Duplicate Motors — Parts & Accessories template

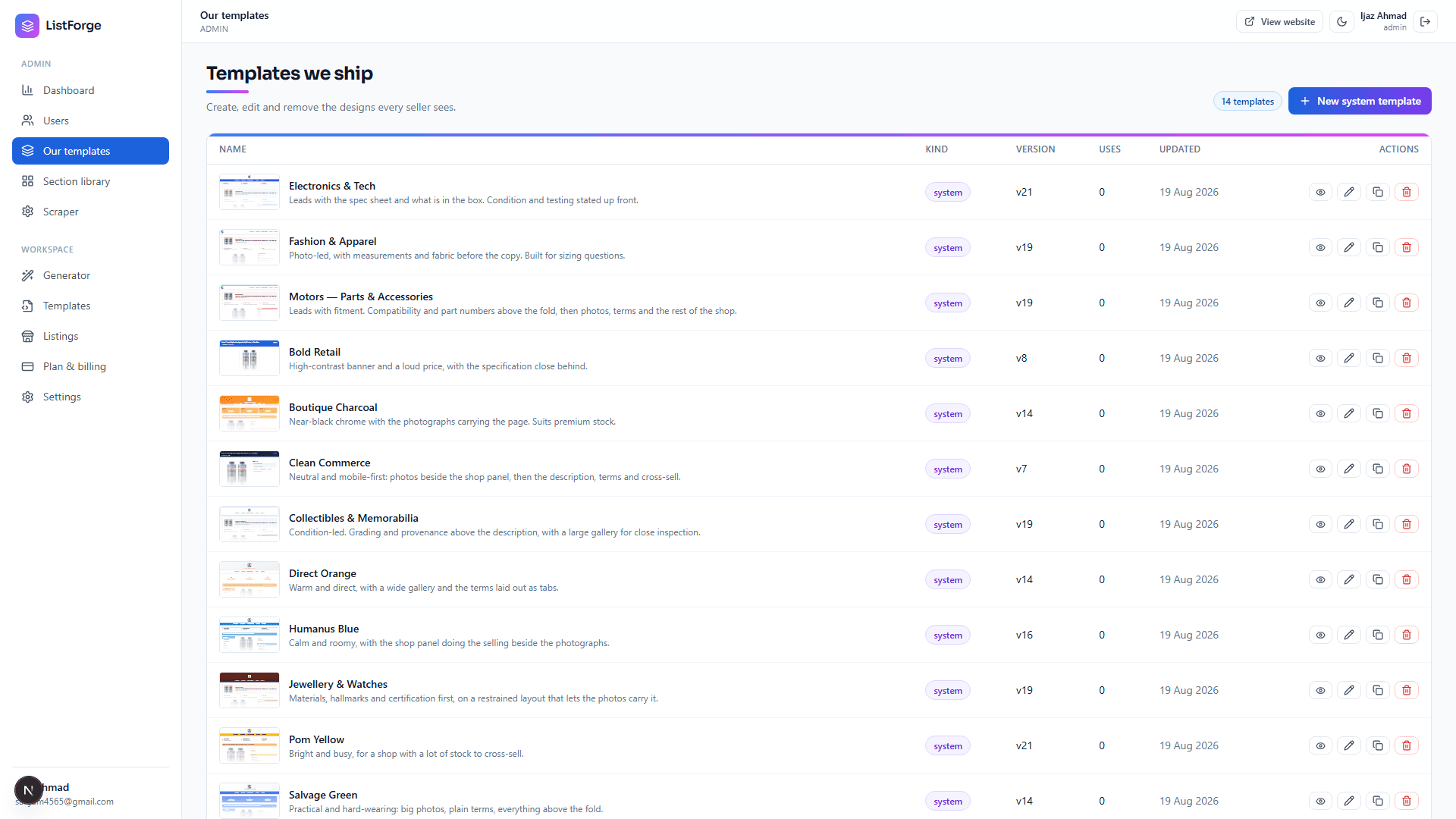click(x=1378, y=303)
